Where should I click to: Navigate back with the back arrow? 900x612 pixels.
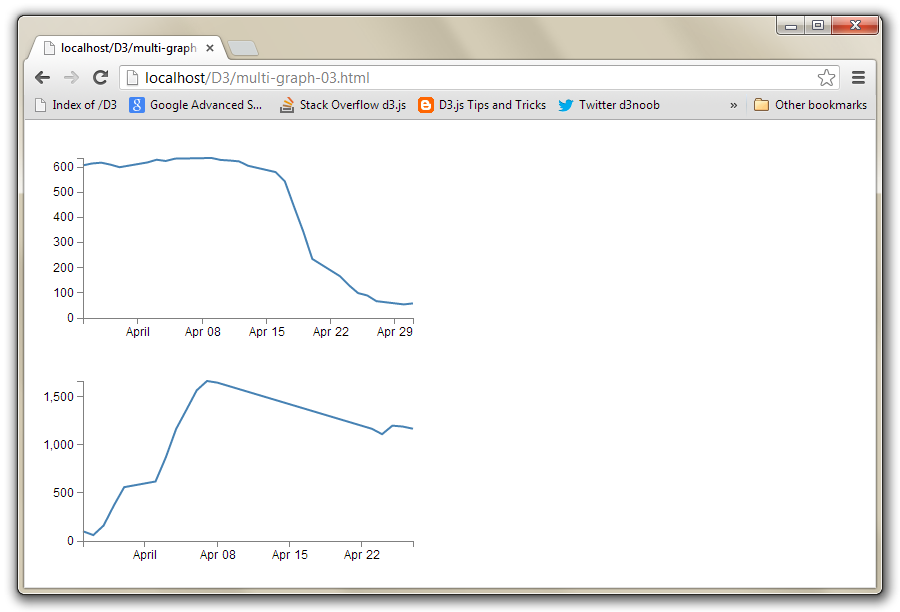point(42,77)
